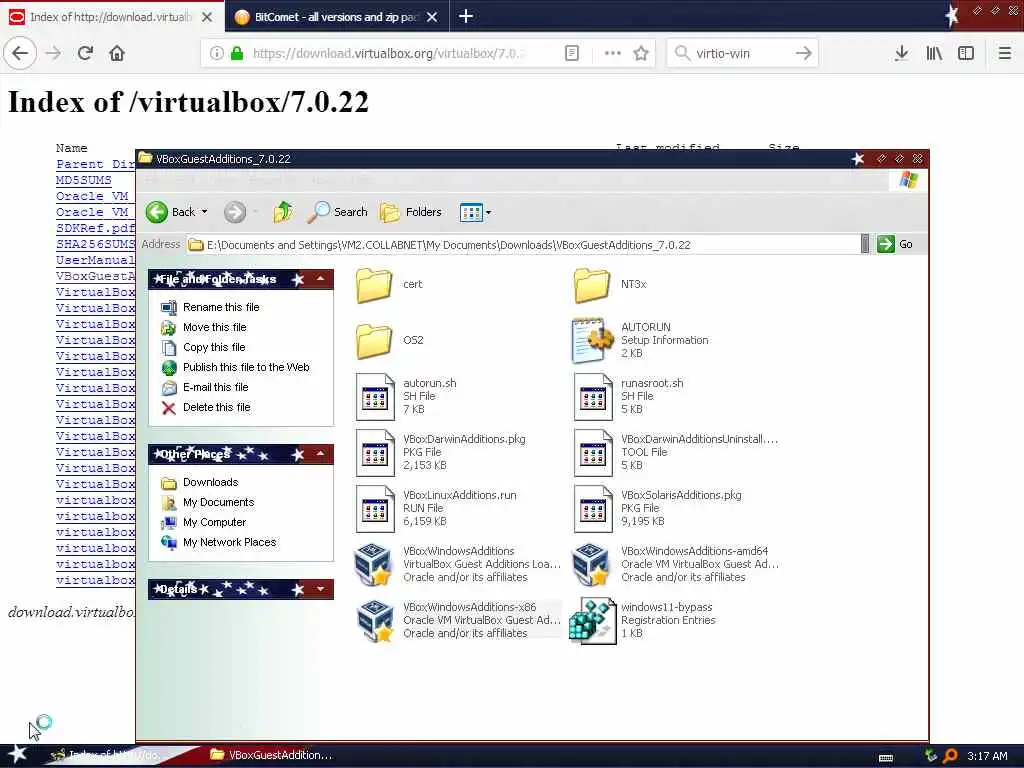1024x768 pixels.
Task: Open Downloads in Other Places
Action: coord(210,483)
